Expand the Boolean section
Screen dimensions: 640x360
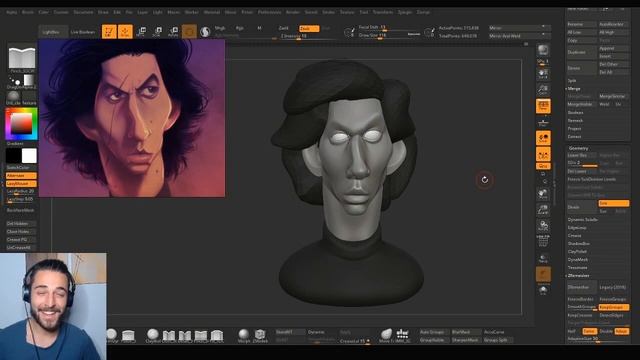tap(576, 113)
